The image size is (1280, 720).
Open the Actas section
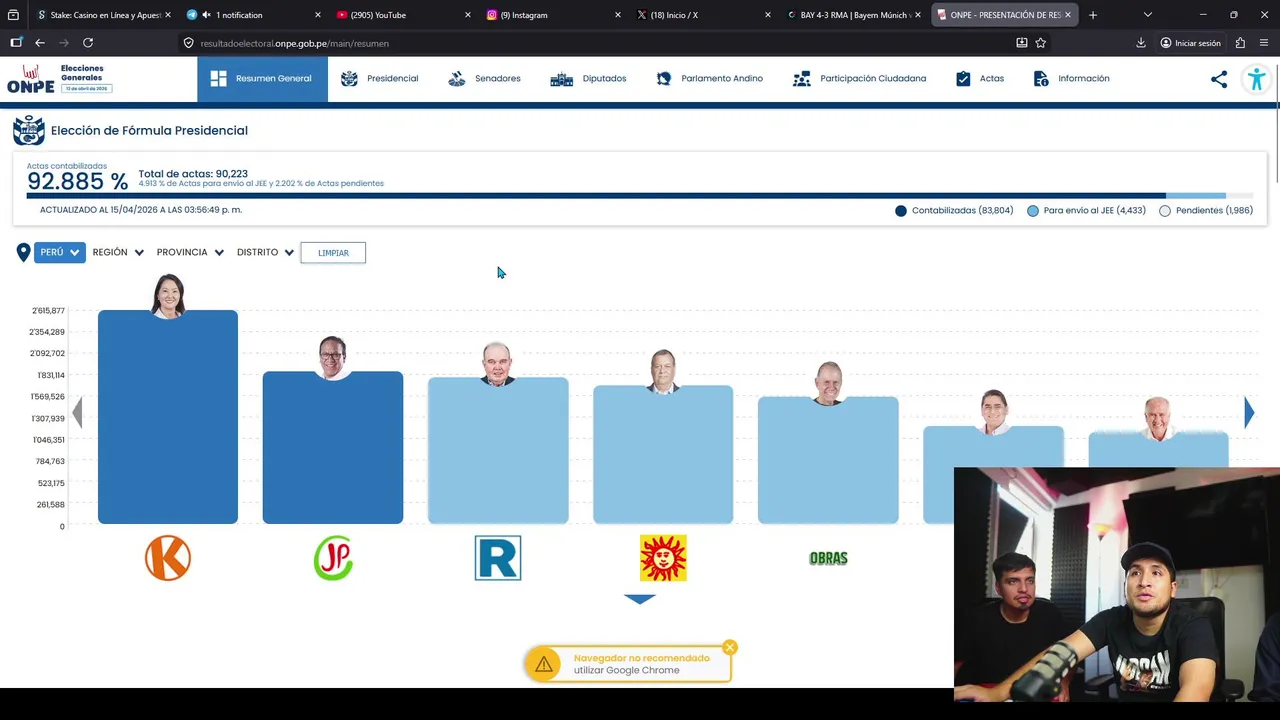980,79
